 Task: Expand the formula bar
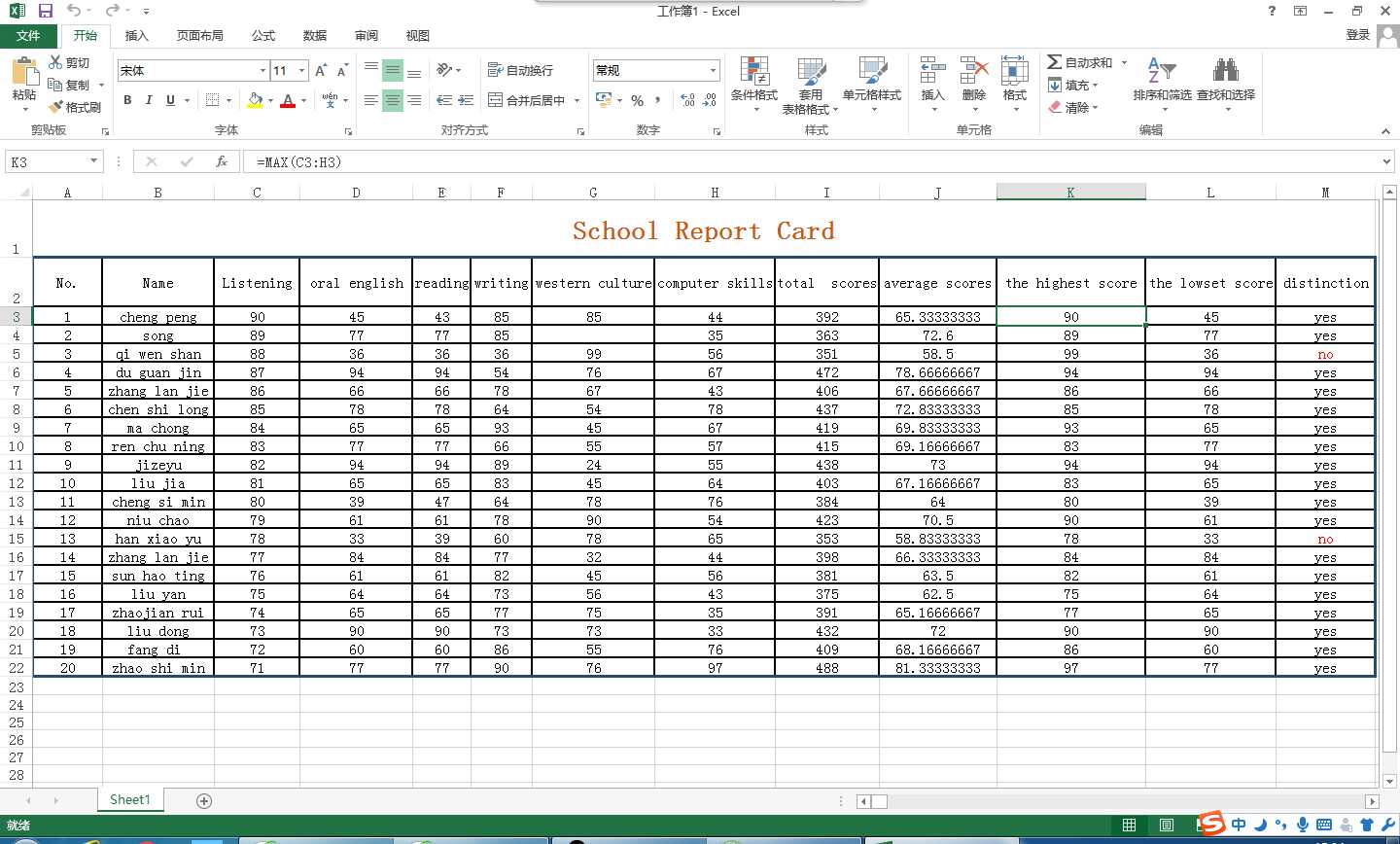1387,161
